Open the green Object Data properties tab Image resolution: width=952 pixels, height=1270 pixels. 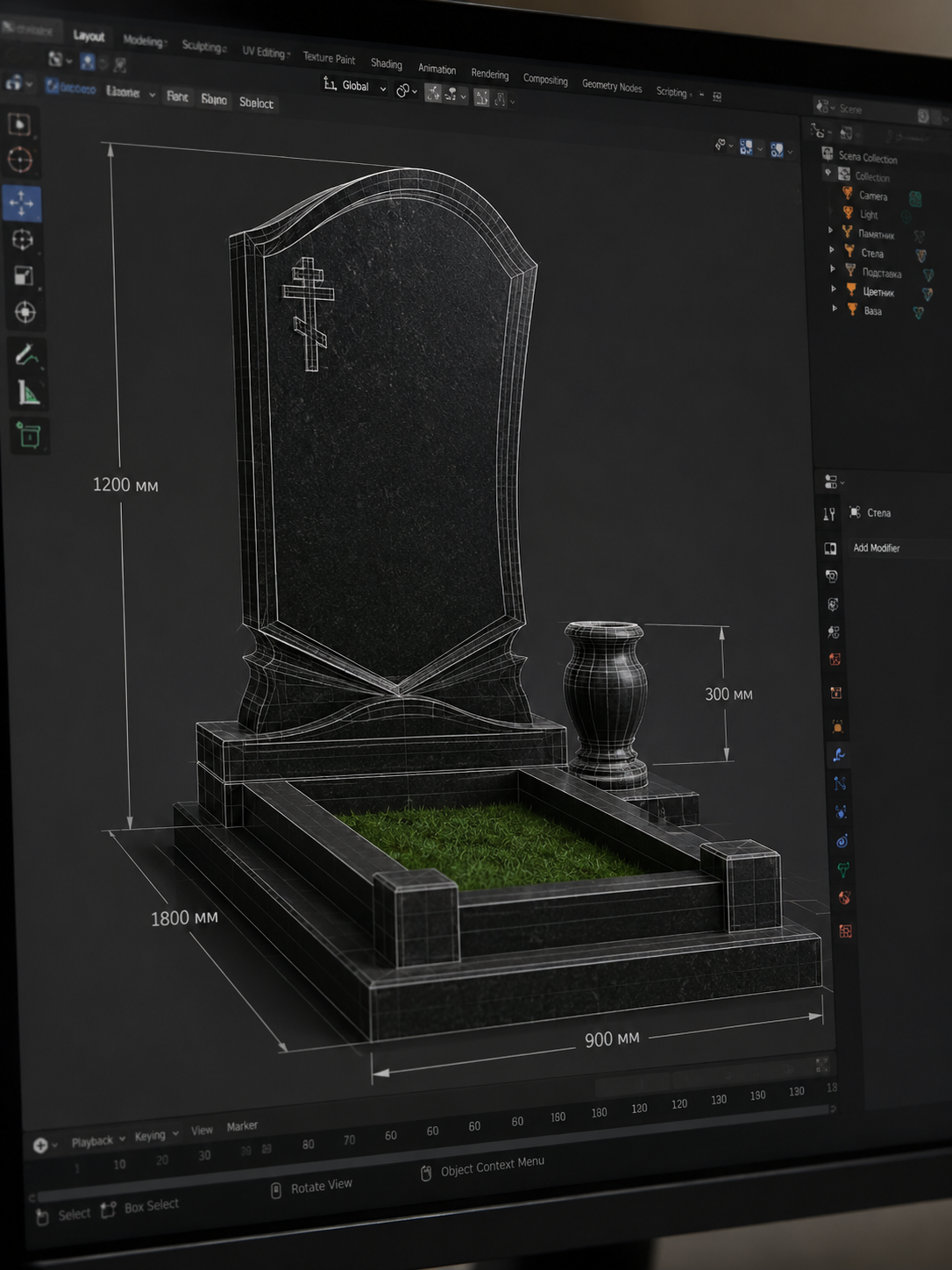[842, 870]
